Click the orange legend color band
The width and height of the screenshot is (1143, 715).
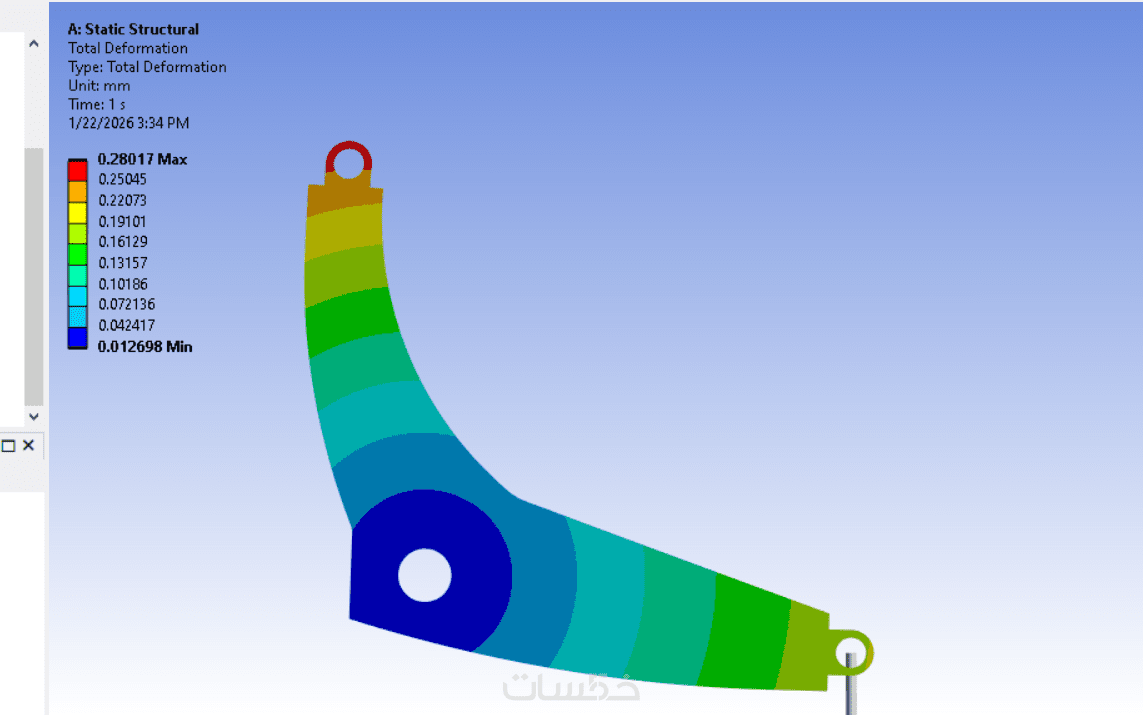coord(77,192)
